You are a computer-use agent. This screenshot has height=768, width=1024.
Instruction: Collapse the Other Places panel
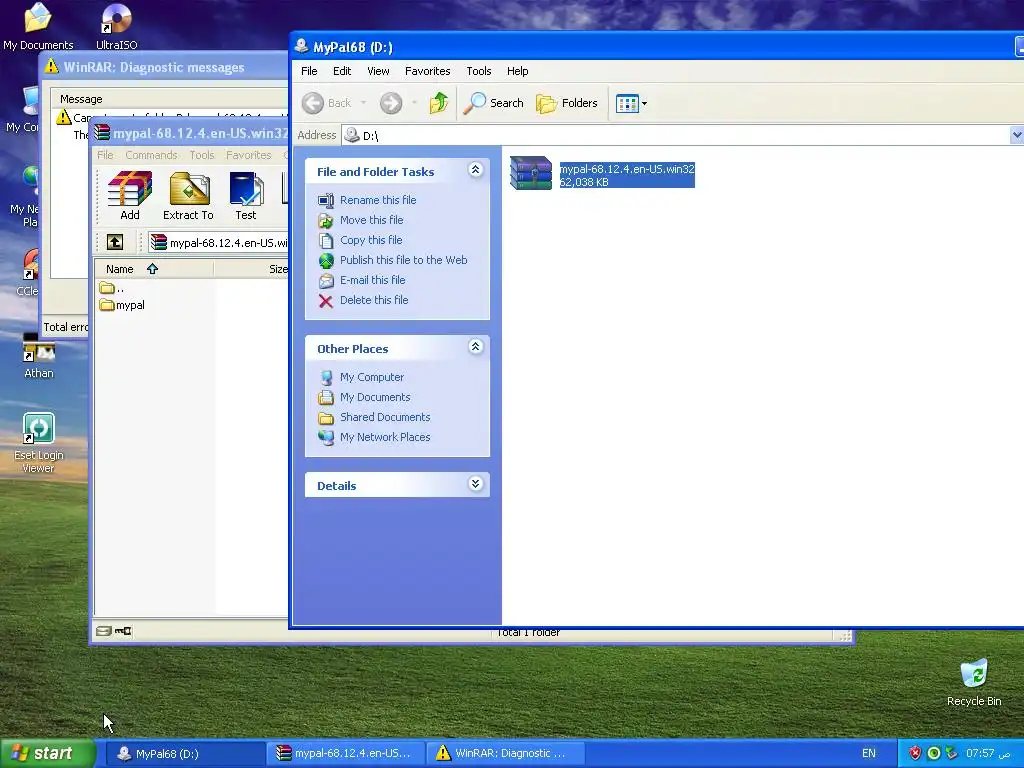tap(475, 347)
